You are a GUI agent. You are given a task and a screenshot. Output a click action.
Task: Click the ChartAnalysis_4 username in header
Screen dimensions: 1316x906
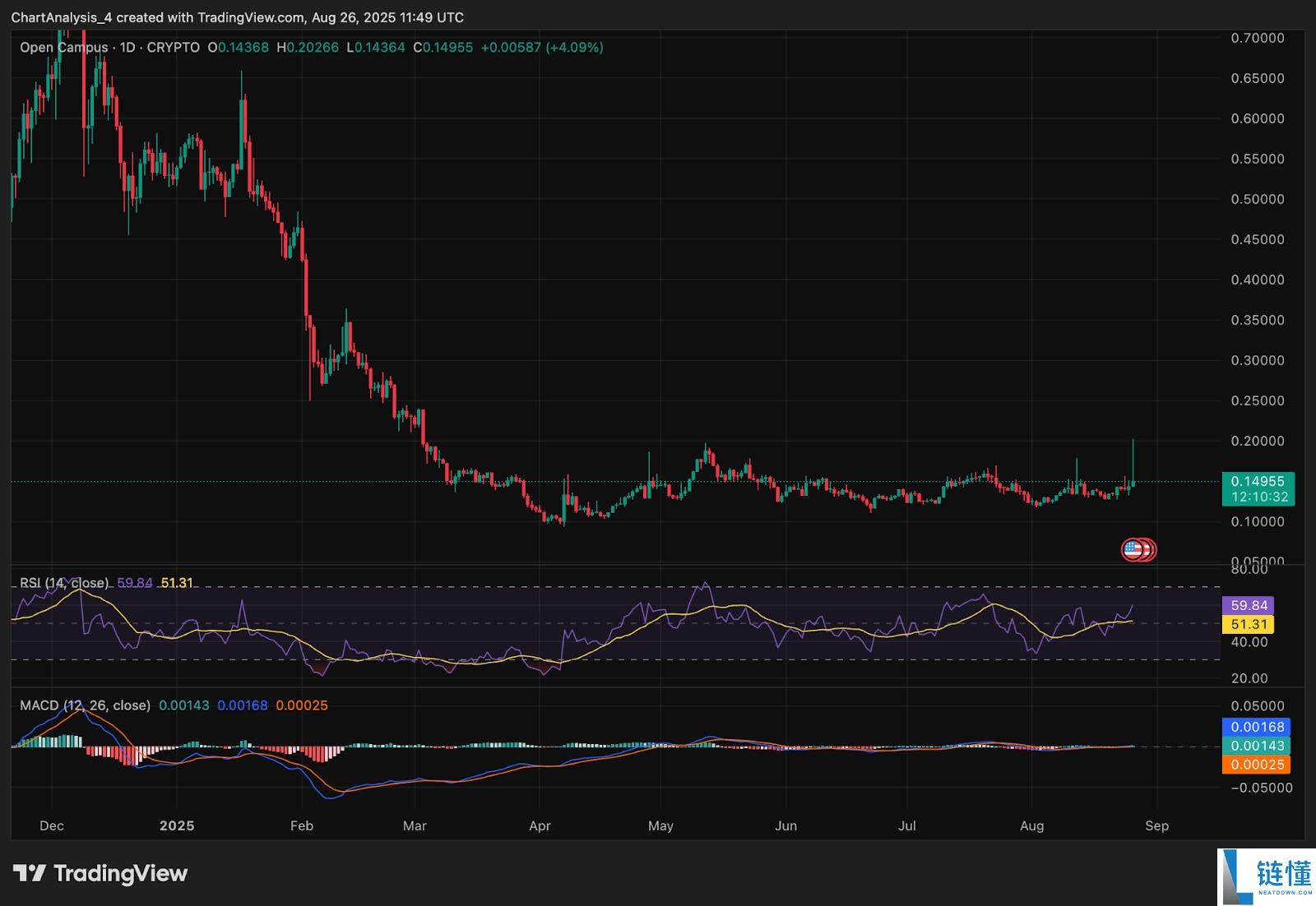[x=61, y=17]
